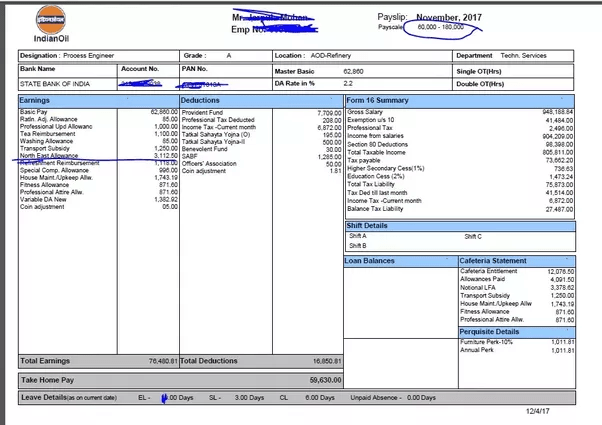Click the 'Total Earnings' label
This screenshot has height=425, width=602.
[45, 361]
